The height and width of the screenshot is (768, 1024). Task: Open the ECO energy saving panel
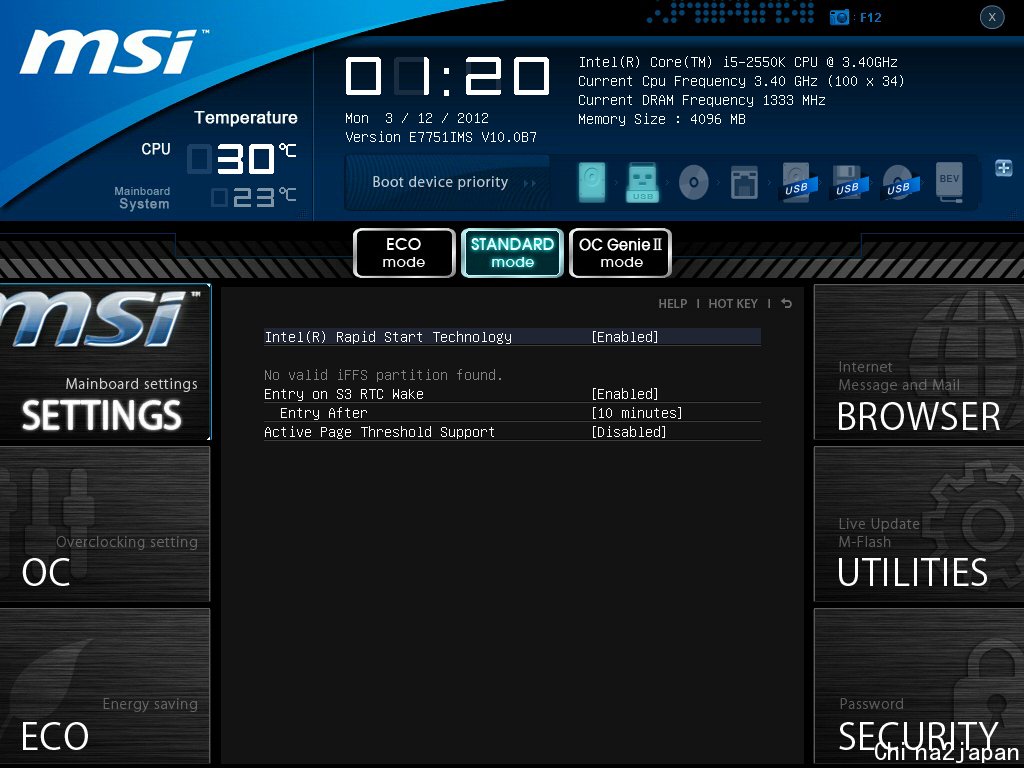[105, 686]
